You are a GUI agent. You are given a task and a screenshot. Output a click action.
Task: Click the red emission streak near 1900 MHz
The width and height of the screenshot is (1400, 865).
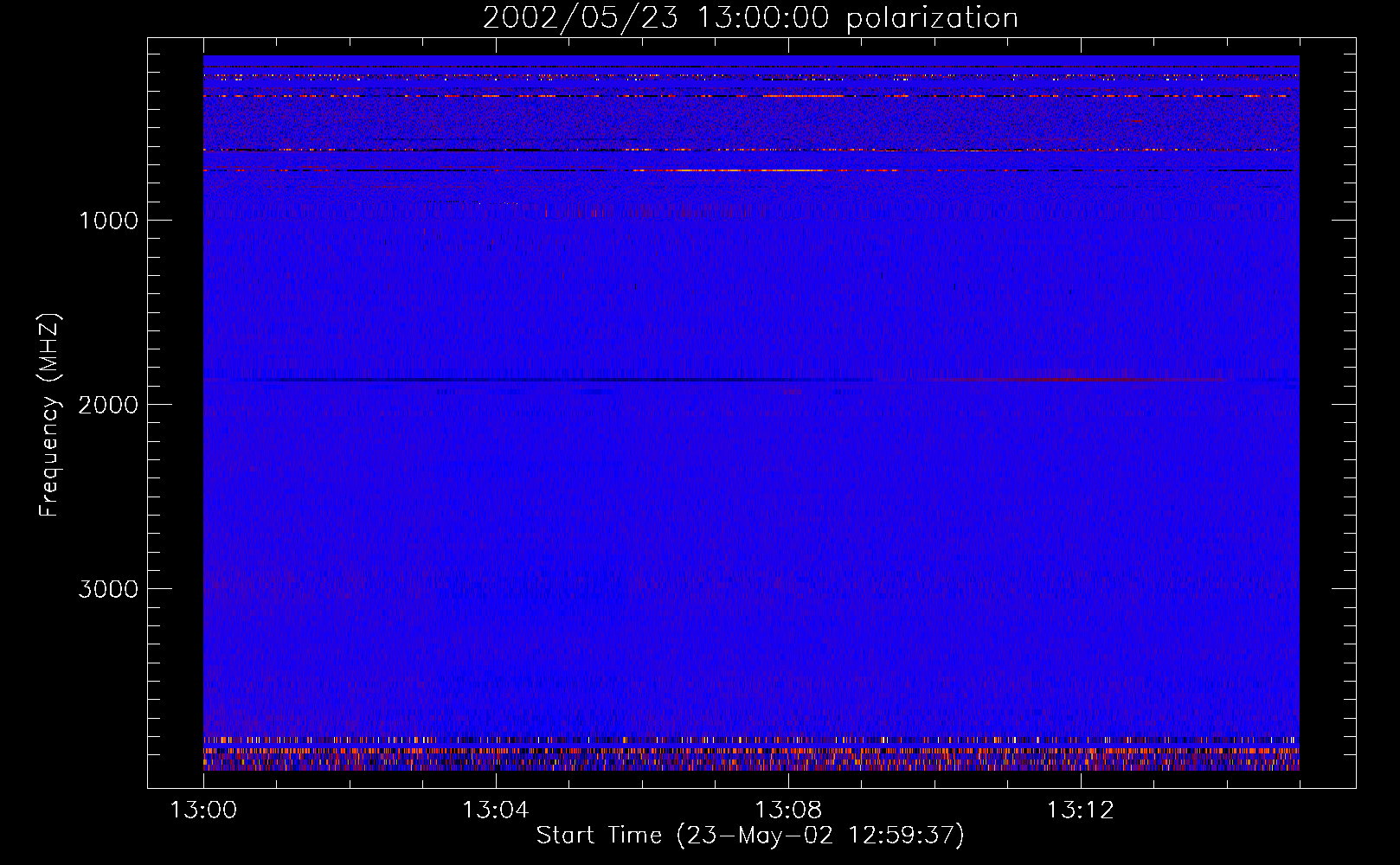(x=1073, y=380)
